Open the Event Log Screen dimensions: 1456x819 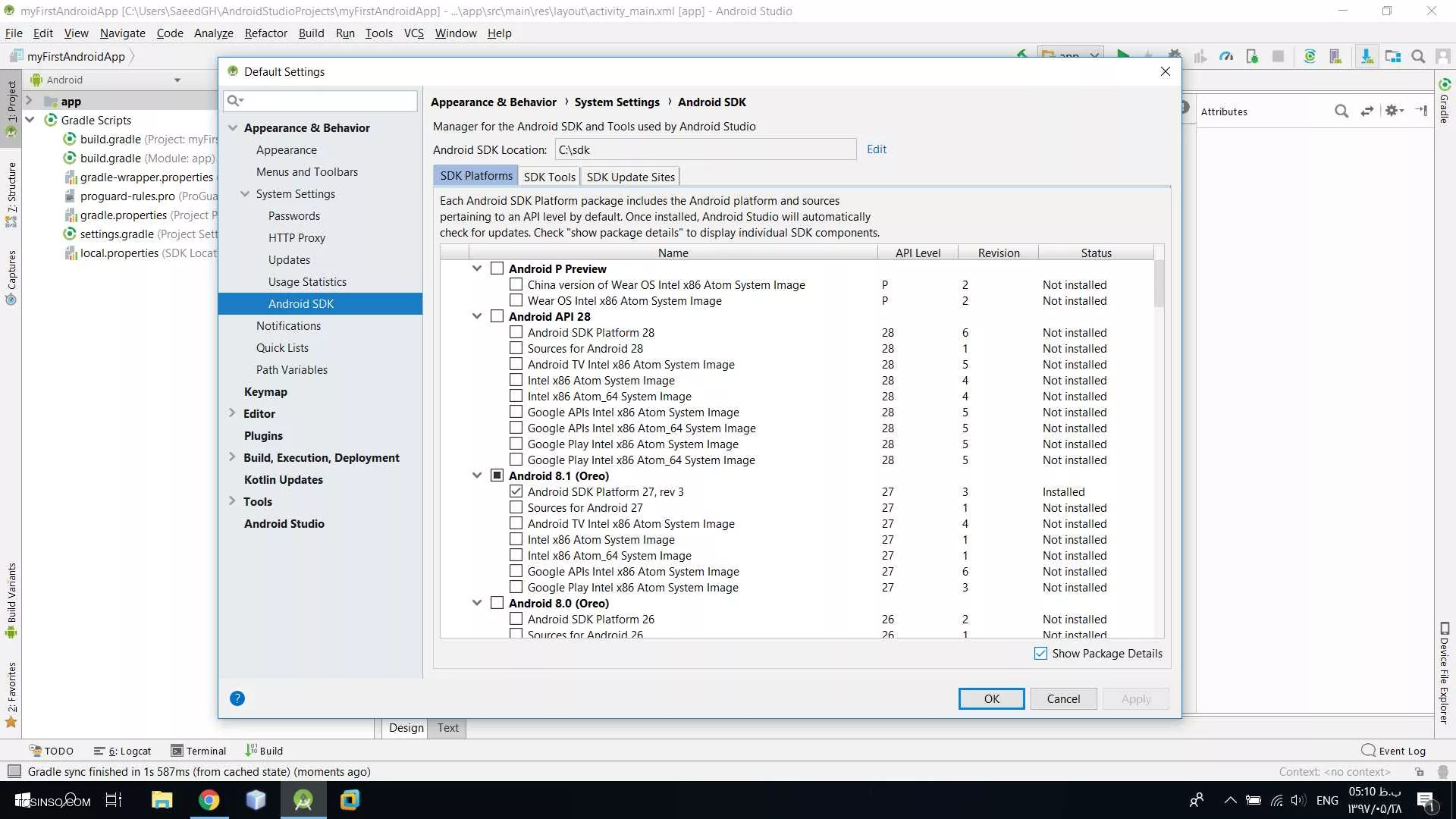click(x=1394, y=751)
